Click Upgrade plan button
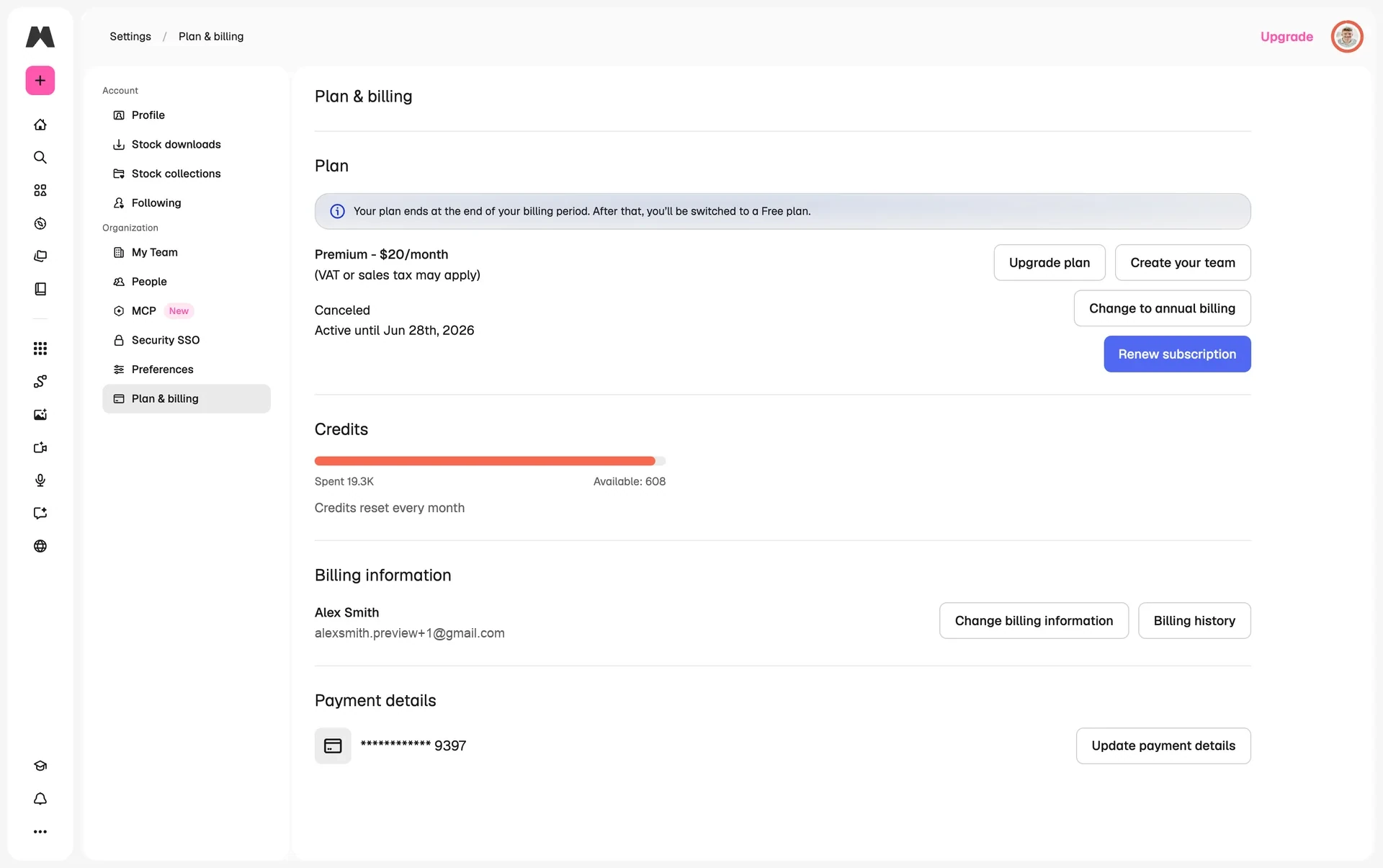The height and width of the screenshot is (868, 1383). tap(1049, 263)
